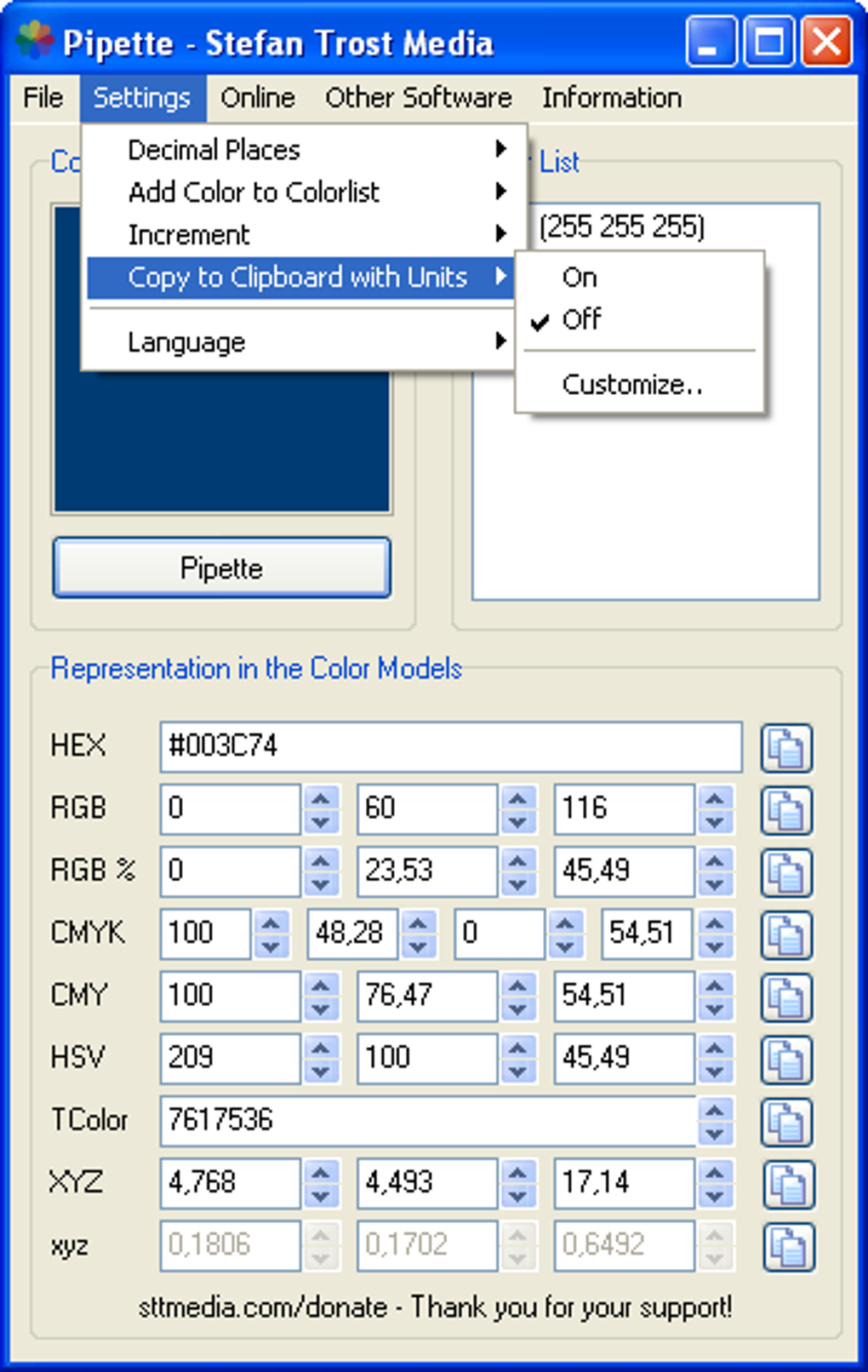Image resolution: width=868 pixels, height=1372 pixels.
Task: Select Copy to Clipboard with Units entry
Action: coord(300,277)
